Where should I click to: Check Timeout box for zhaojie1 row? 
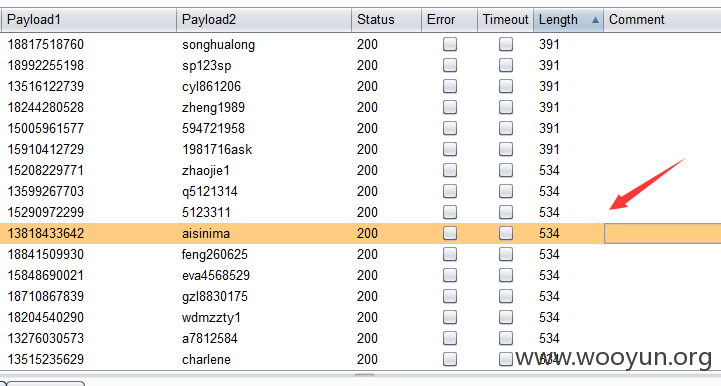pyautogui.click(x=506, y=170)
